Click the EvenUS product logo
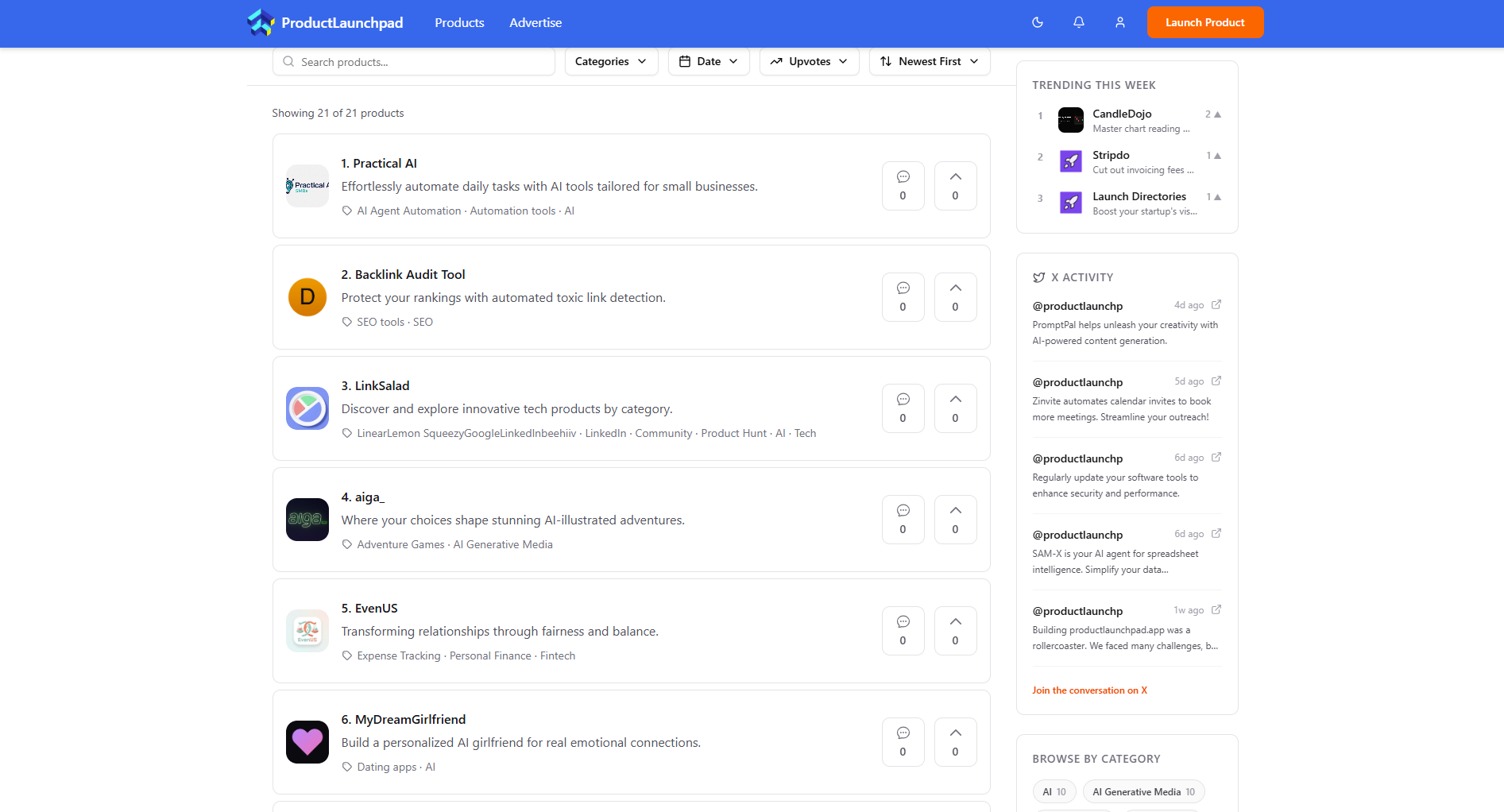Image resolution: width=1504 pixels, height=812 pixels. pyautogui.click(x=307, y=631)
